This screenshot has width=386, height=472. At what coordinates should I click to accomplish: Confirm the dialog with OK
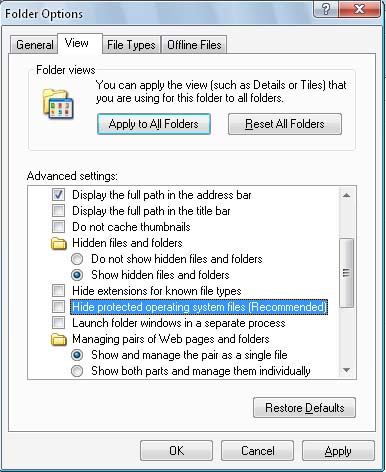(x=176, y=451)
